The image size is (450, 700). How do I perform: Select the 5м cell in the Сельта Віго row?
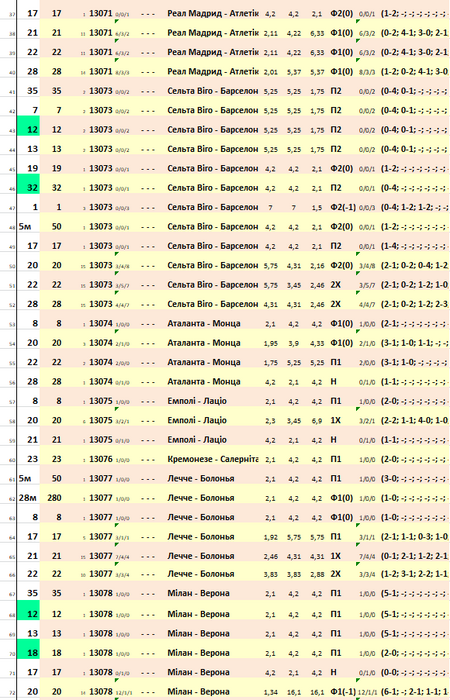(x=25, y=227)
